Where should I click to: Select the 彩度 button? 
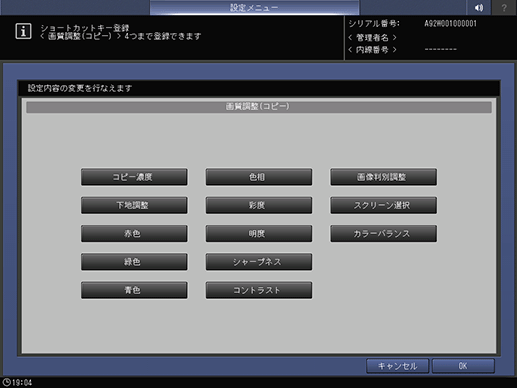[x=259, y=205]
